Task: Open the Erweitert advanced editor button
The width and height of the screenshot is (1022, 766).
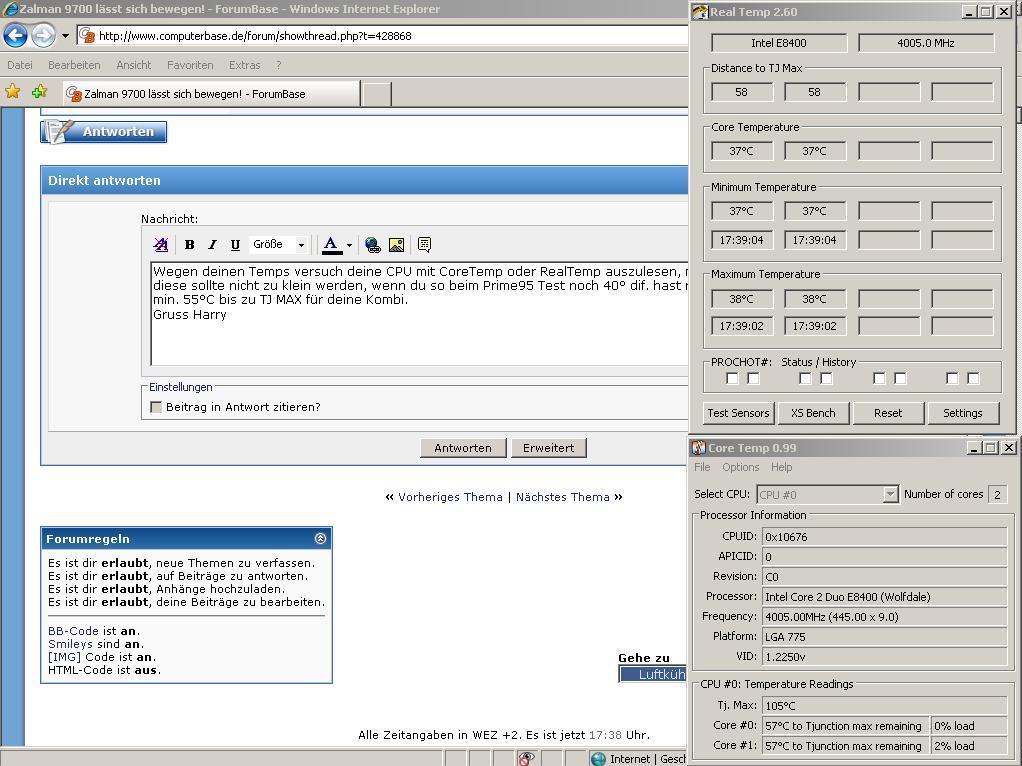Action: coord(549,448)
